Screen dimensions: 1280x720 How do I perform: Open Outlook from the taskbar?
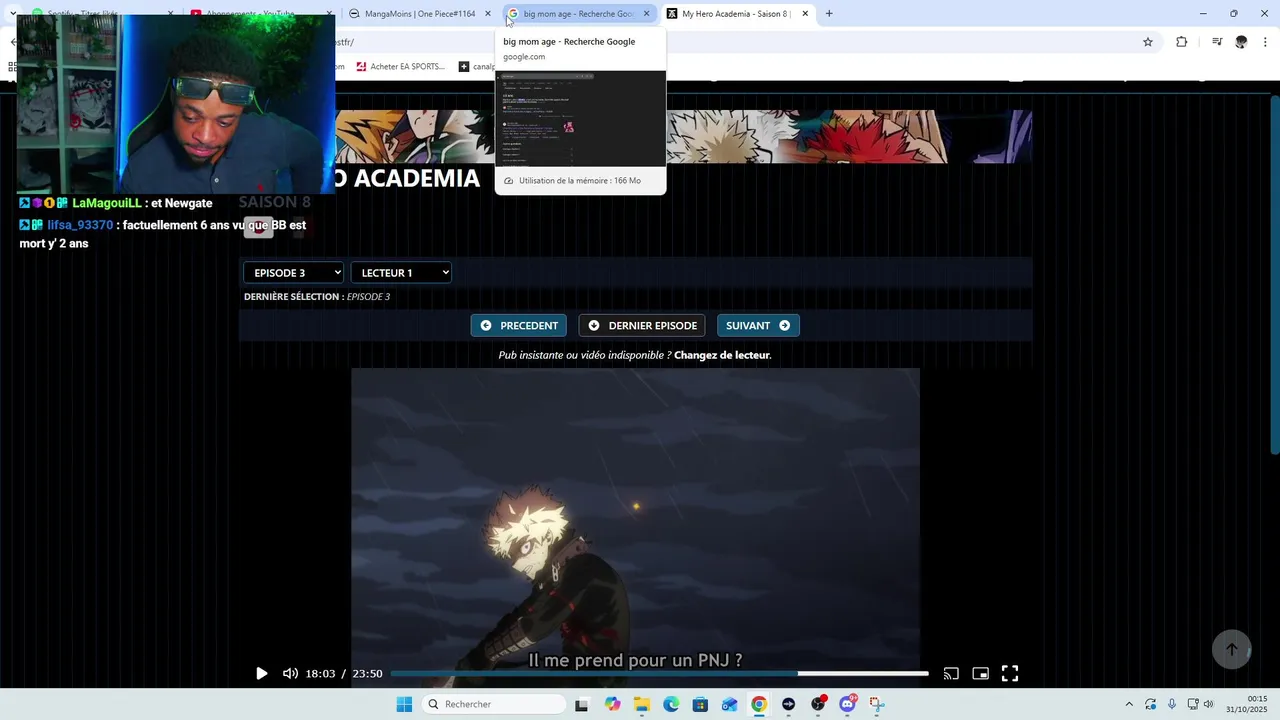pyautogui.click(x=730, y=705)
